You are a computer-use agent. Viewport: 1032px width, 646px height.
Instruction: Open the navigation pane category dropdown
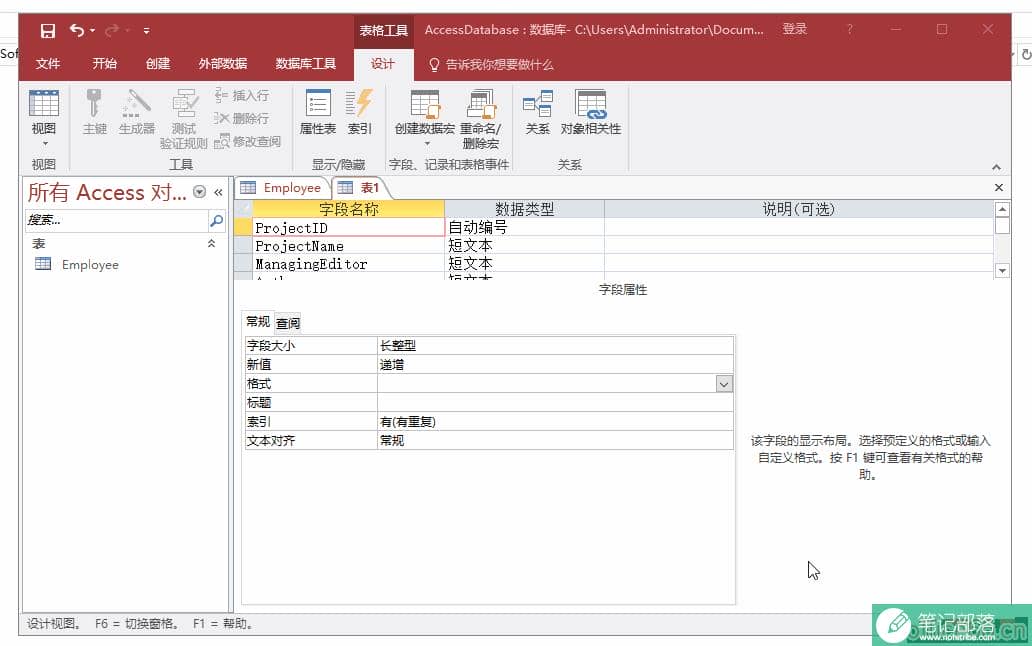coord(199,192)
